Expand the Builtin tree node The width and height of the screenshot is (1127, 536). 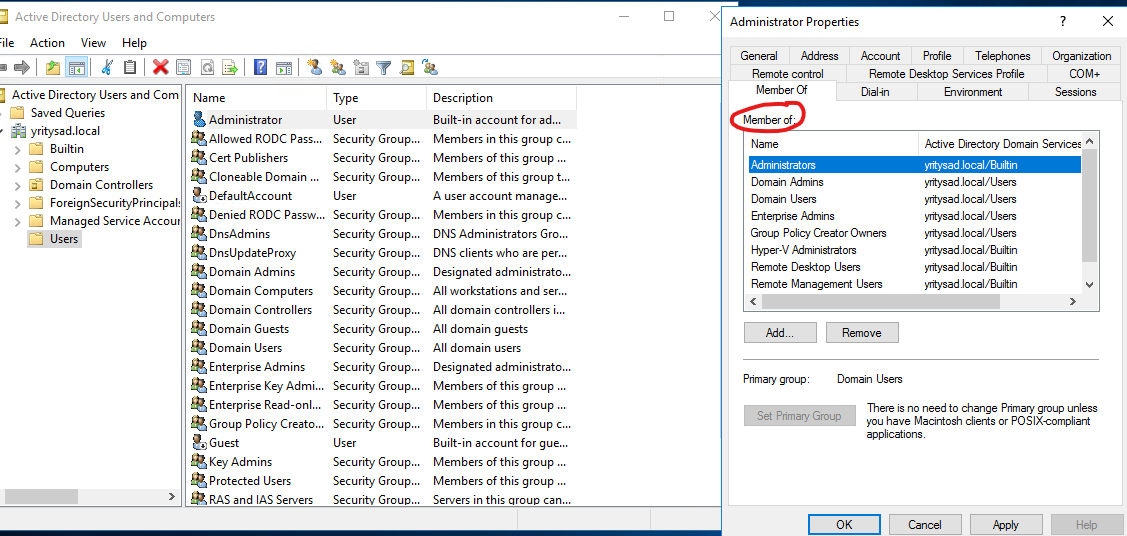tap(18, 149)
